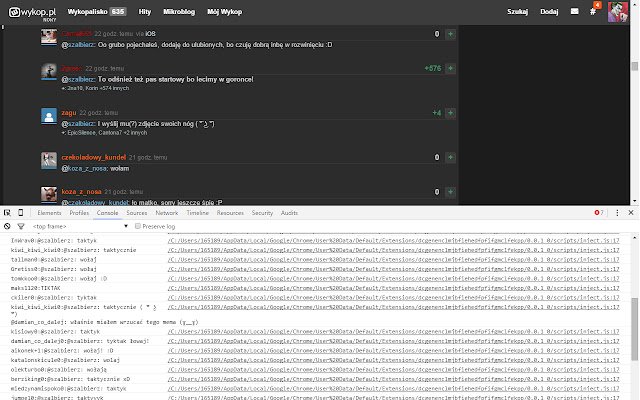Upvote czekoladowy_kundel's comment with plus button
The height and width of the screenshot is (400, 640).
pyautogui.click(x=451, y=158)
